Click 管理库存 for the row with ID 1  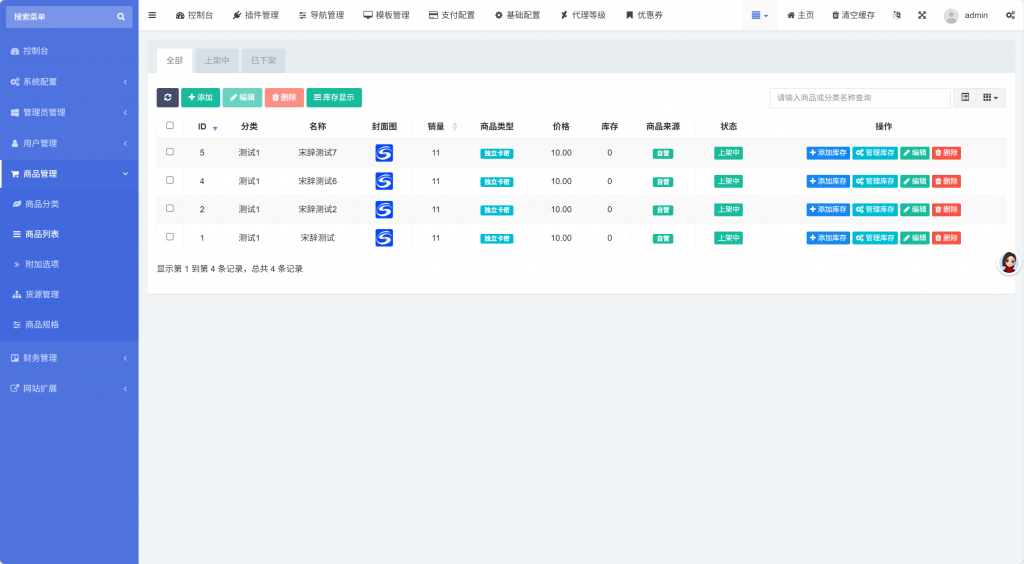click(x=875, y=238)
